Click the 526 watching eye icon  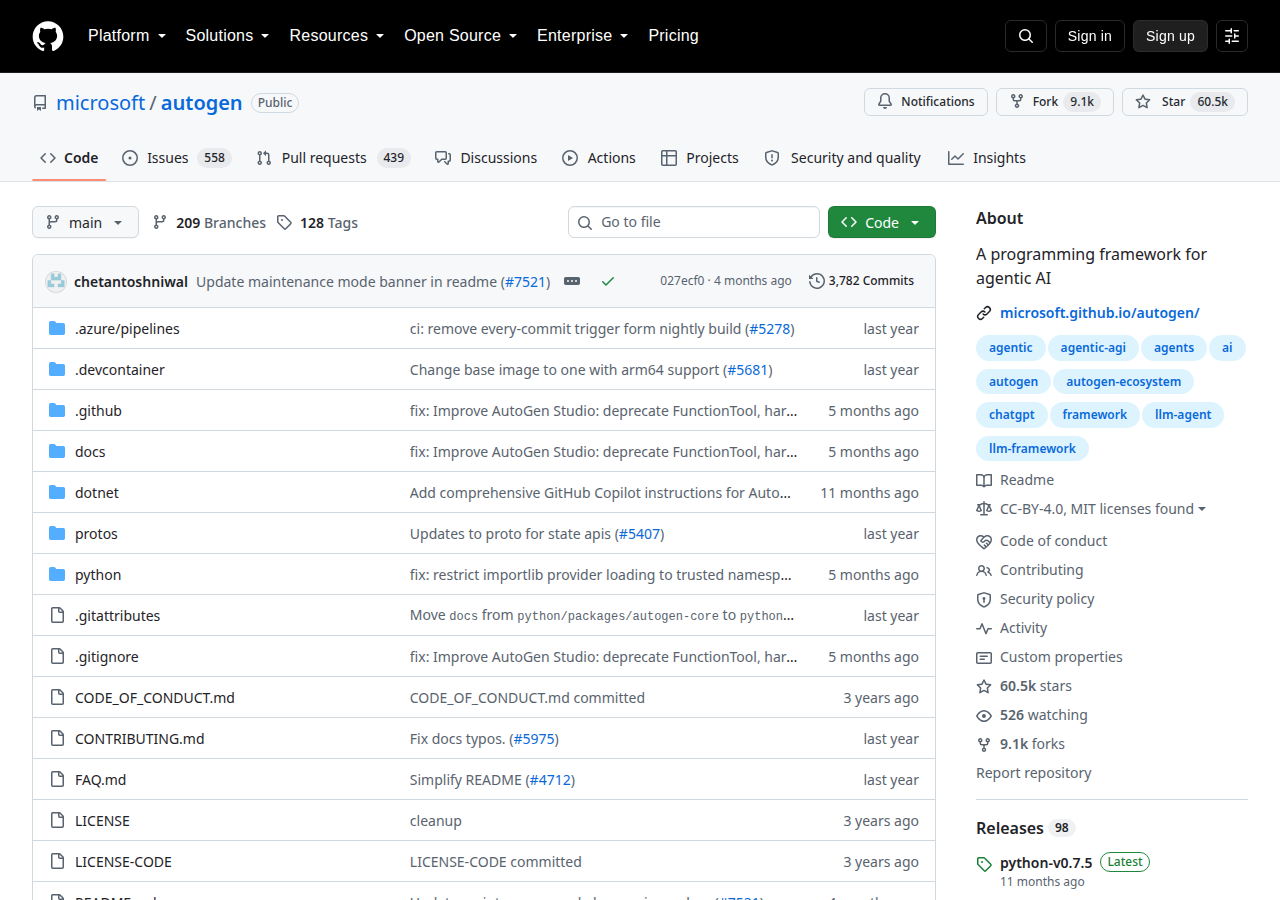(984, 715)
